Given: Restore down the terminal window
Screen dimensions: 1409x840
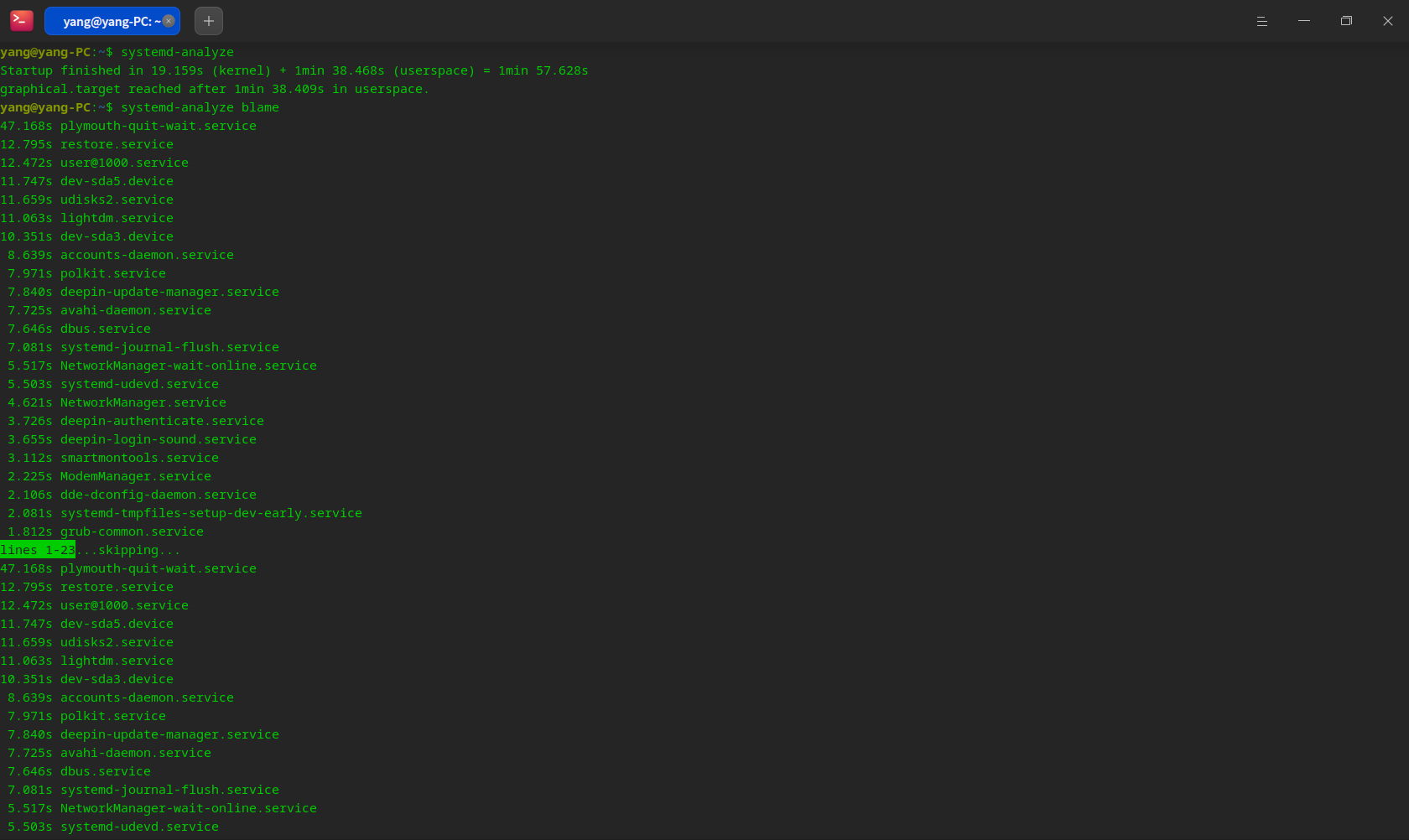Looking at the screenshot, I should pyautogui.click(x=1345, y=21).
